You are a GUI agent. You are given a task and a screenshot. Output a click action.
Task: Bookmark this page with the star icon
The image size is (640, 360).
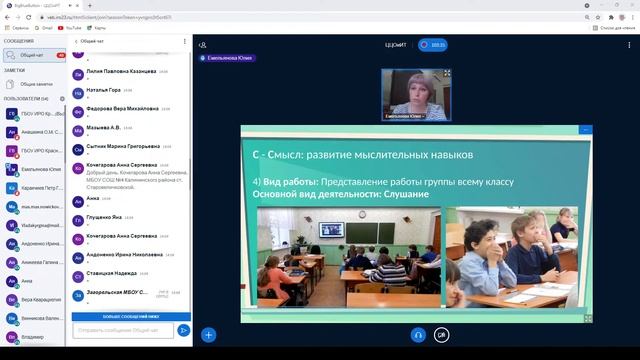[598, 18]
